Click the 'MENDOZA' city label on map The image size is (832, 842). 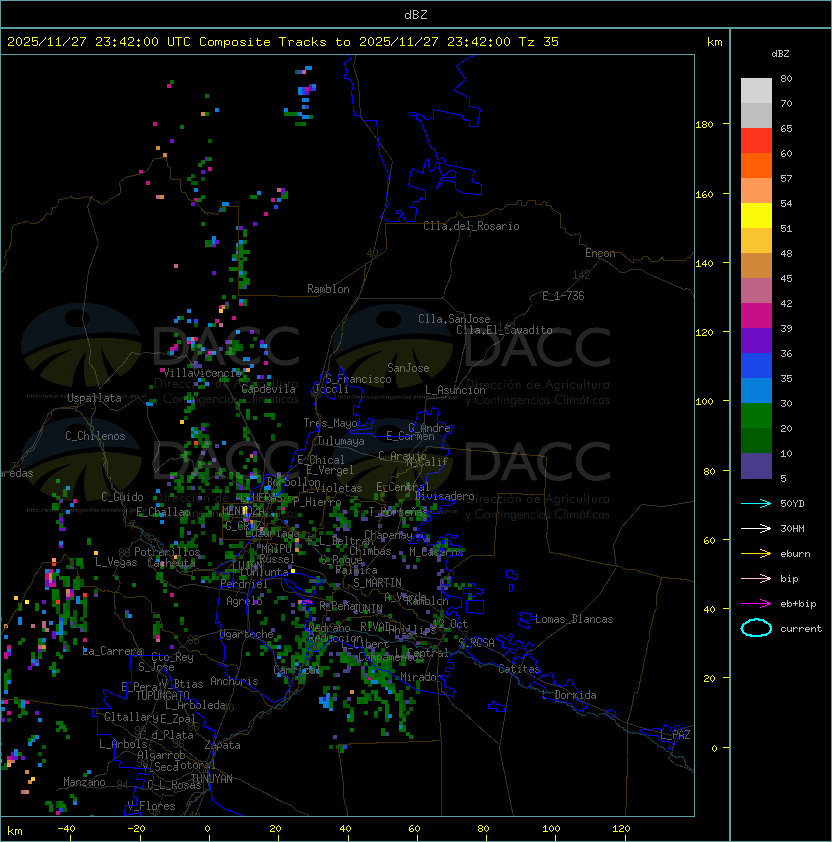coord(243,510)
